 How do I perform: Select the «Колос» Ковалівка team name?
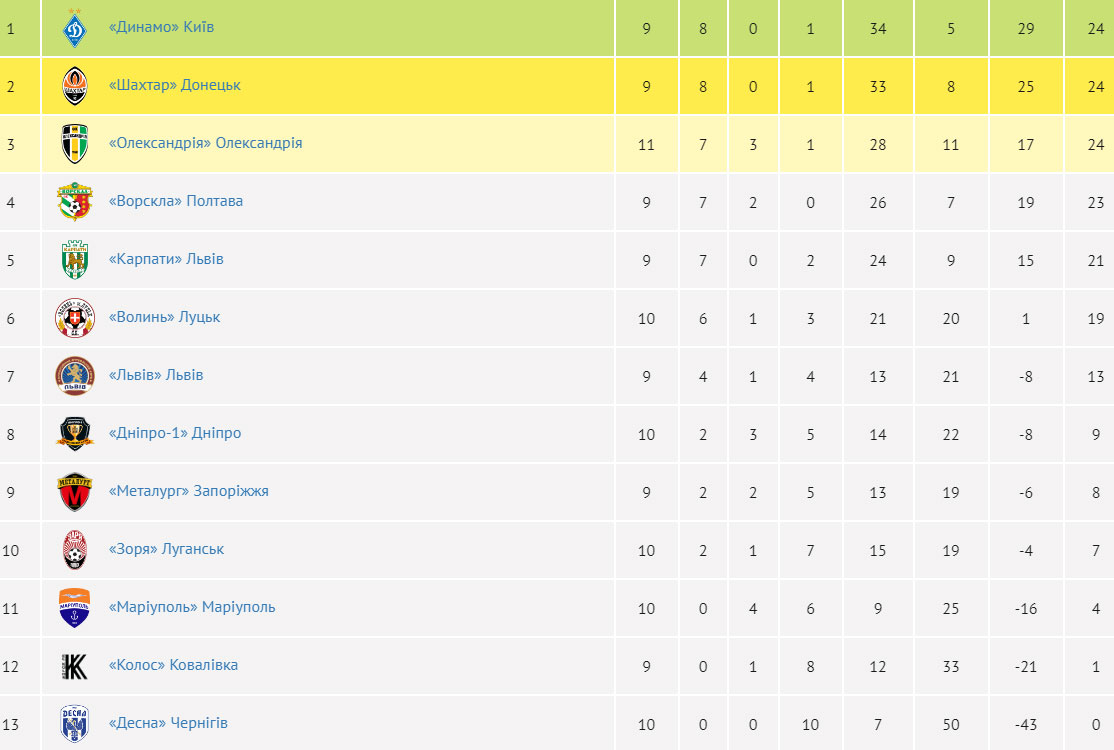[173, 665]
